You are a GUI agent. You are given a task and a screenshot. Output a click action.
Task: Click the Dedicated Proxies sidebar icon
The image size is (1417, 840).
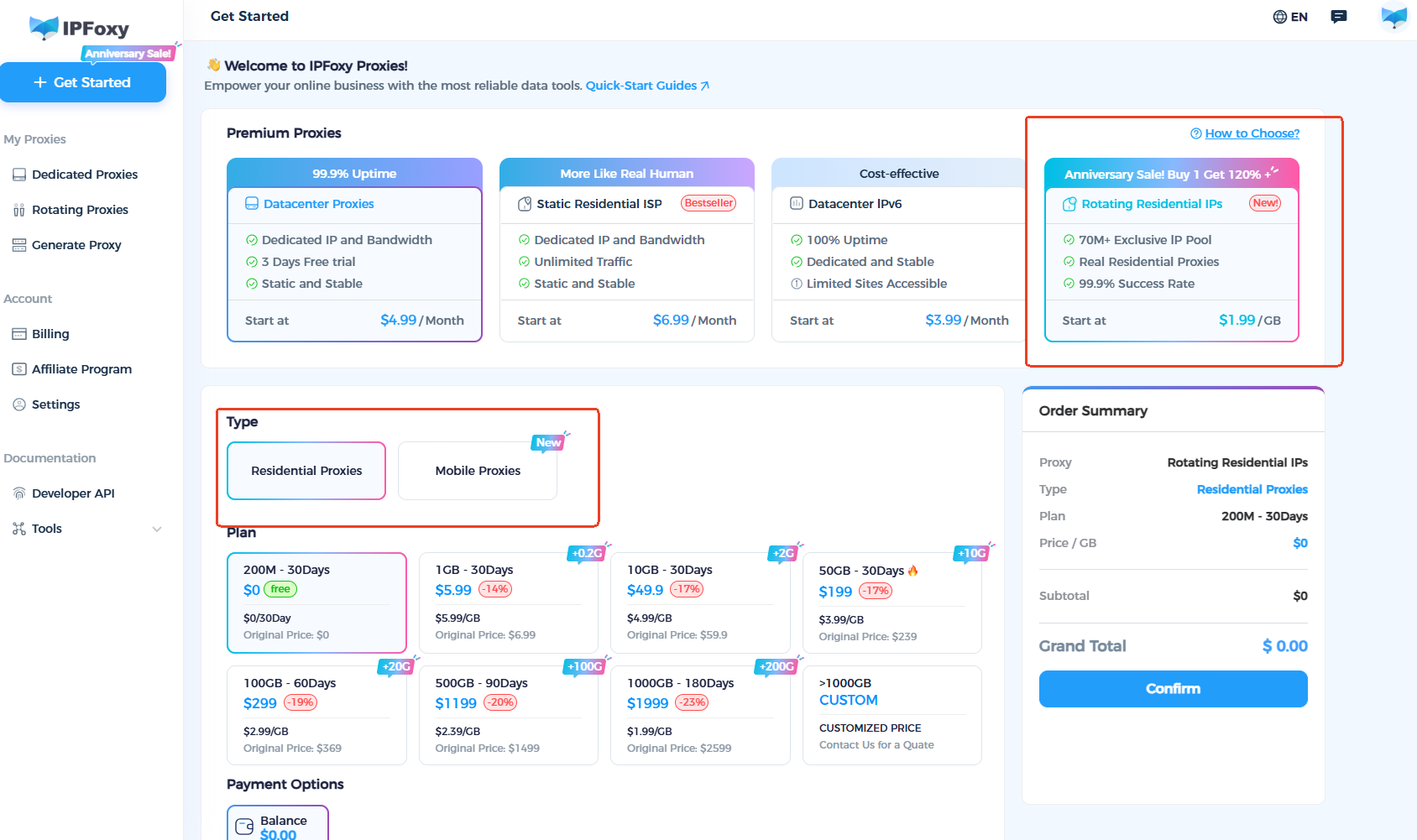(19, 175)
